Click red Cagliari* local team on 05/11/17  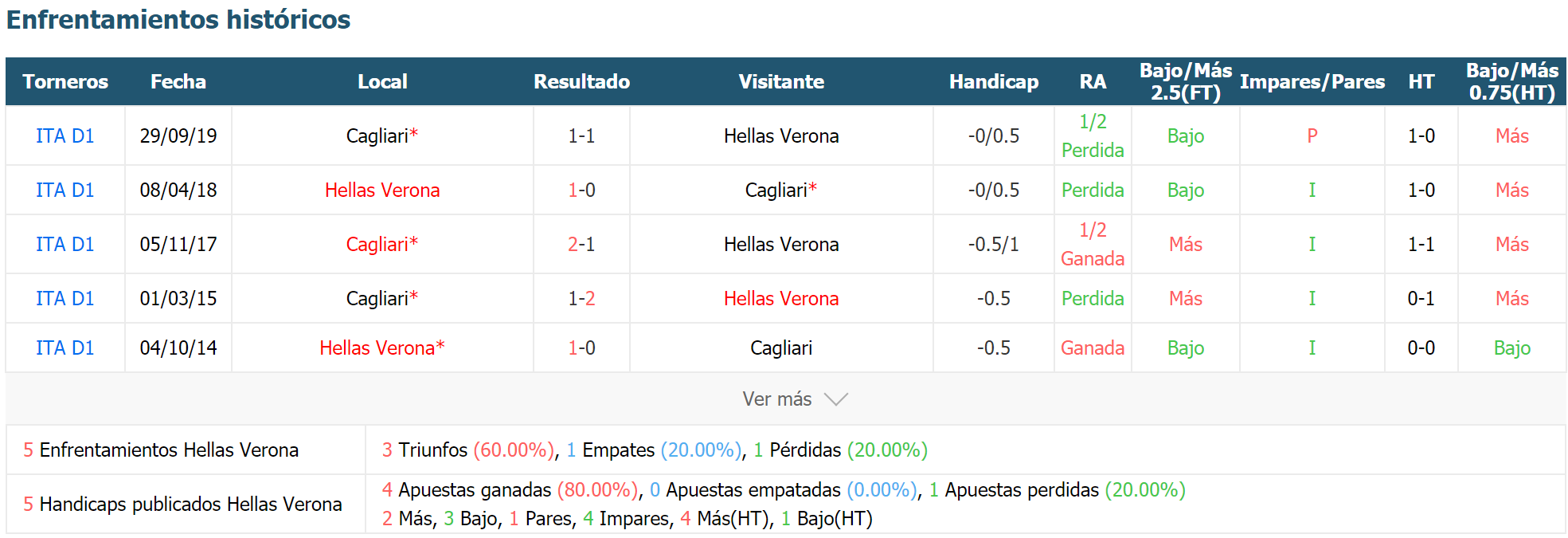tap(382, 245)
